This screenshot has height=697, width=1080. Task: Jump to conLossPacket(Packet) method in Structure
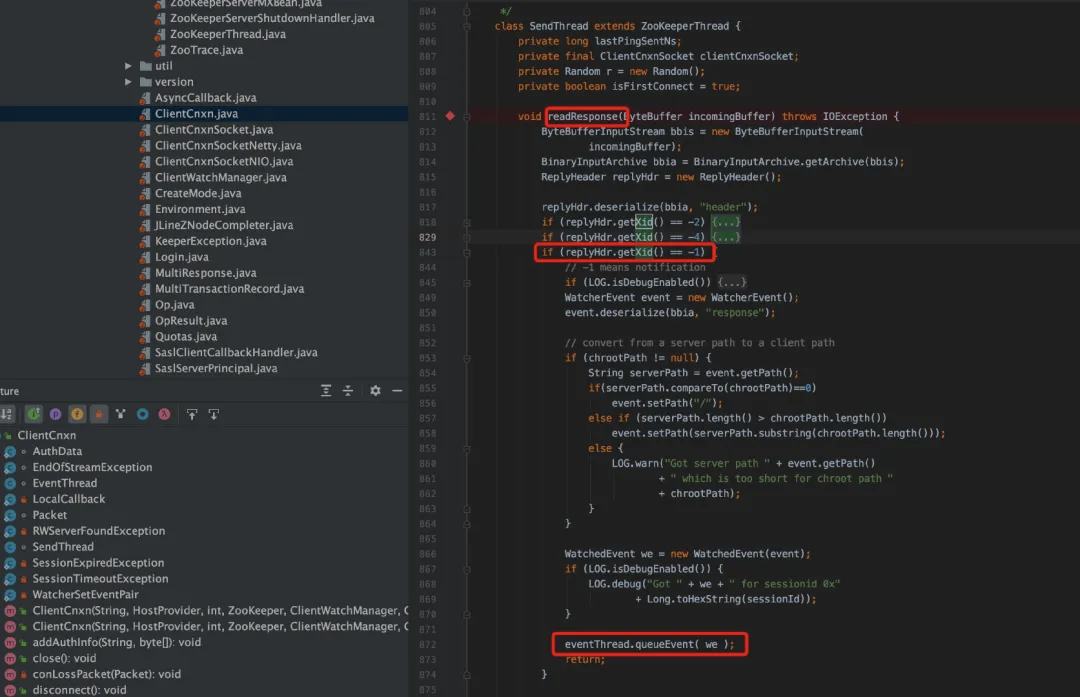pyautogui.click(x=106, y=674)
